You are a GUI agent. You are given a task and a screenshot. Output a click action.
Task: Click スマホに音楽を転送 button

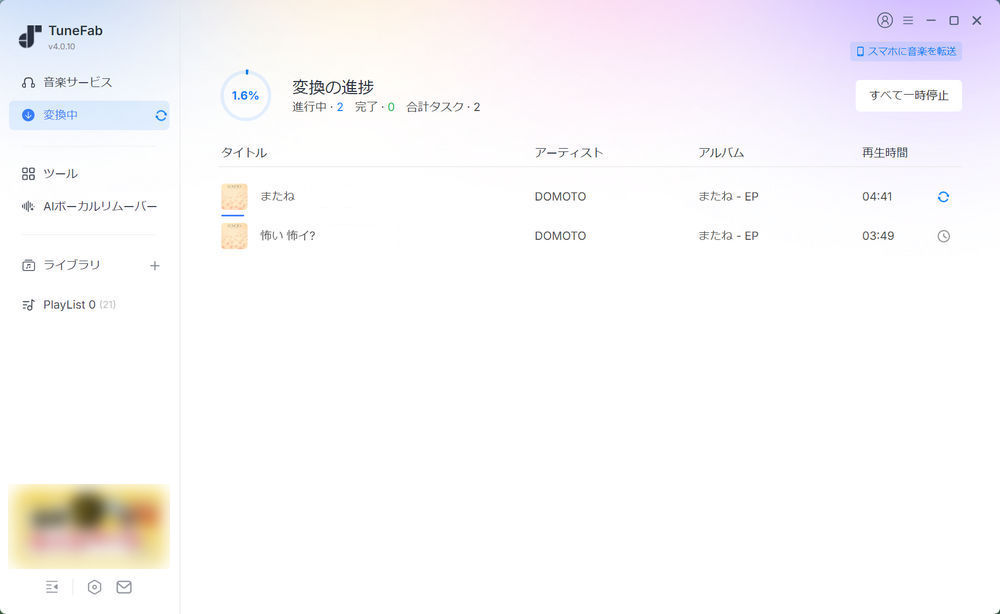pos(906,51)
